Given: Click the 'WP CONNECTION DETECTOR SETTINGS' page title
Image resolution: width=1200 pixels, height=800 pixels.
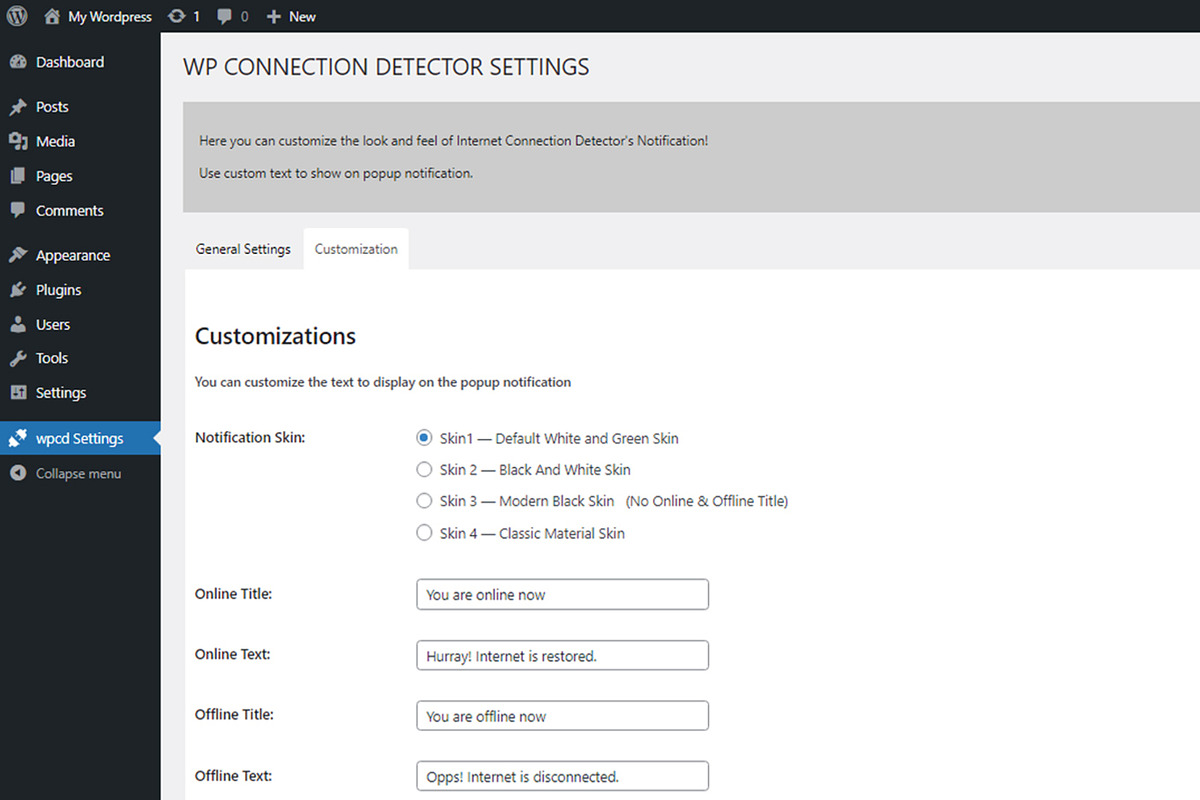Looking at the screenshot, I should coord(386,67).
